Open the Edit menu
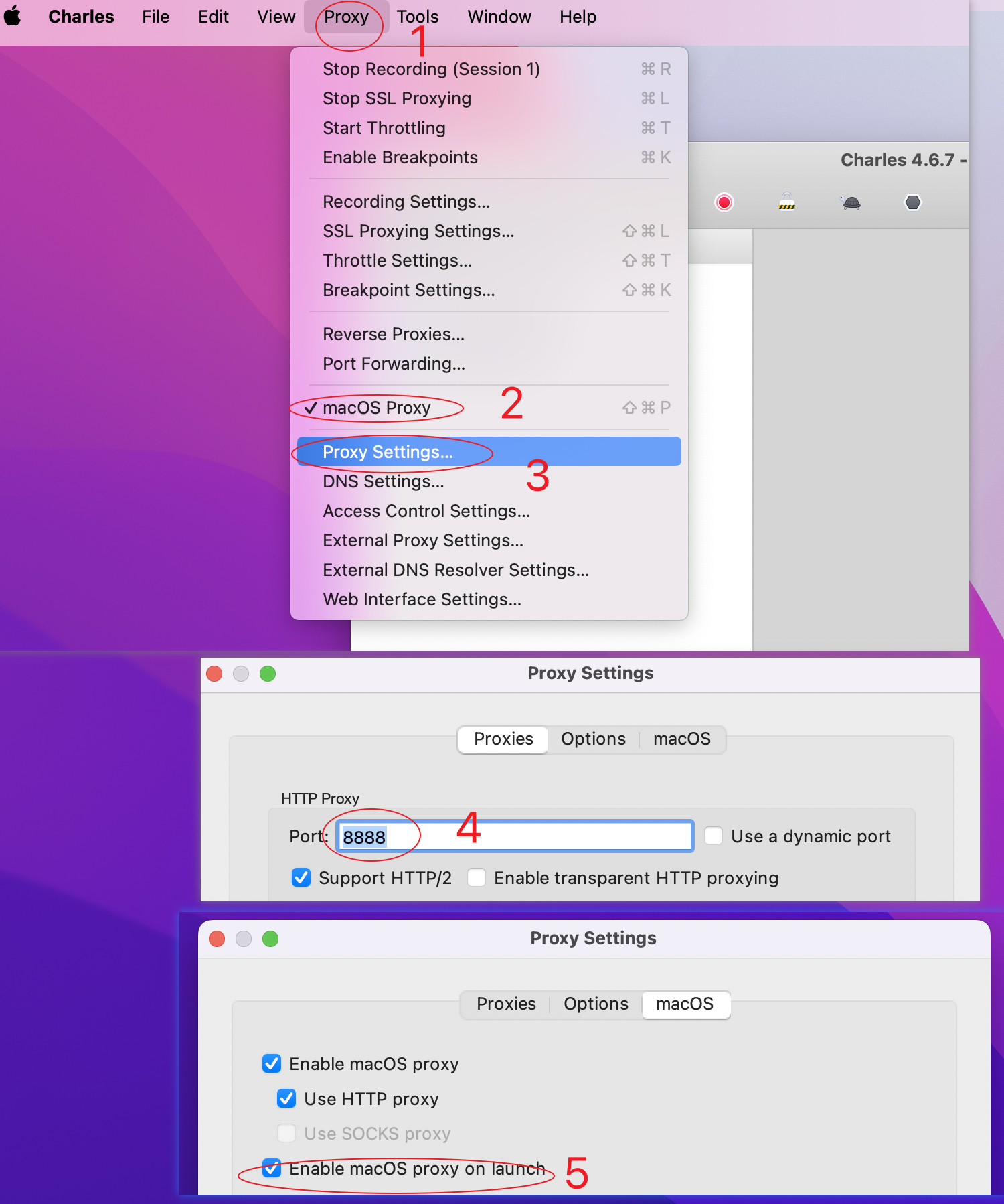 [214, 16]
